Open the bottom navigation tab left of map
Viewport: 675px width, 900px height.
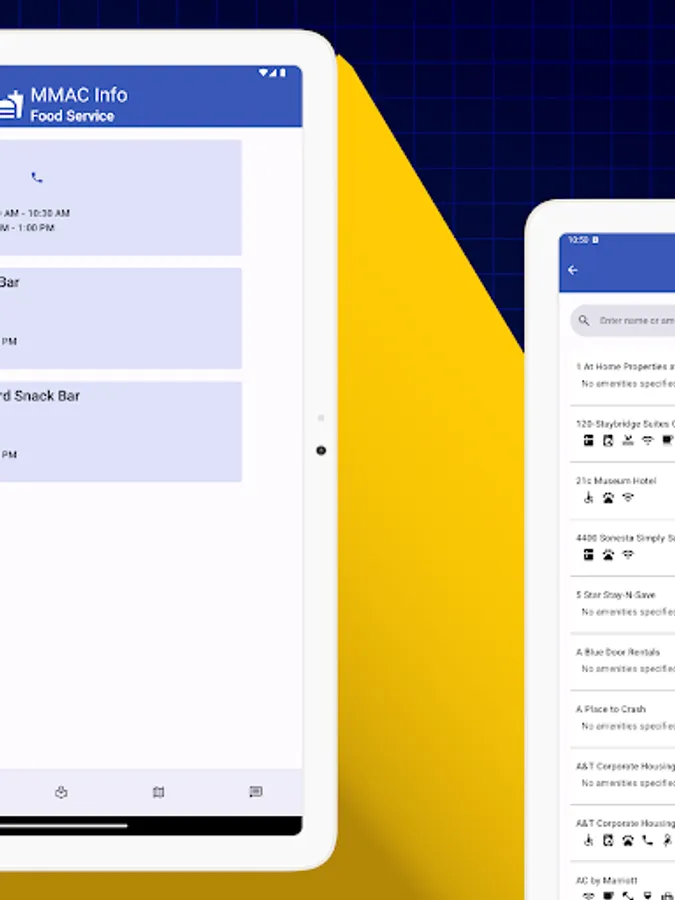[61, 792]
